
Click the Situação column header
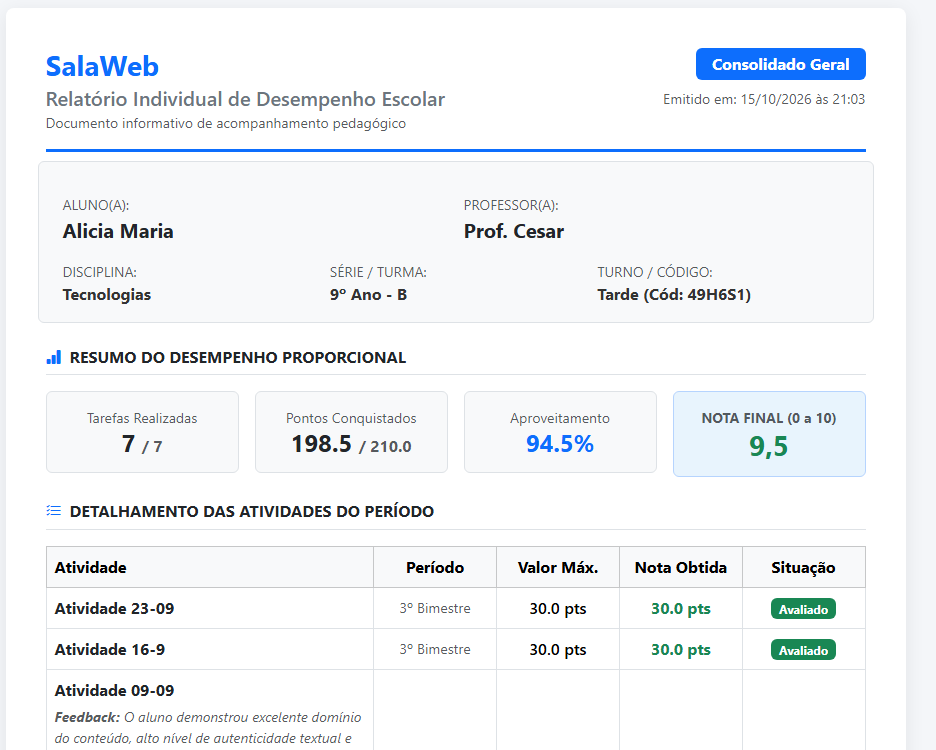[x=803, y=567]
